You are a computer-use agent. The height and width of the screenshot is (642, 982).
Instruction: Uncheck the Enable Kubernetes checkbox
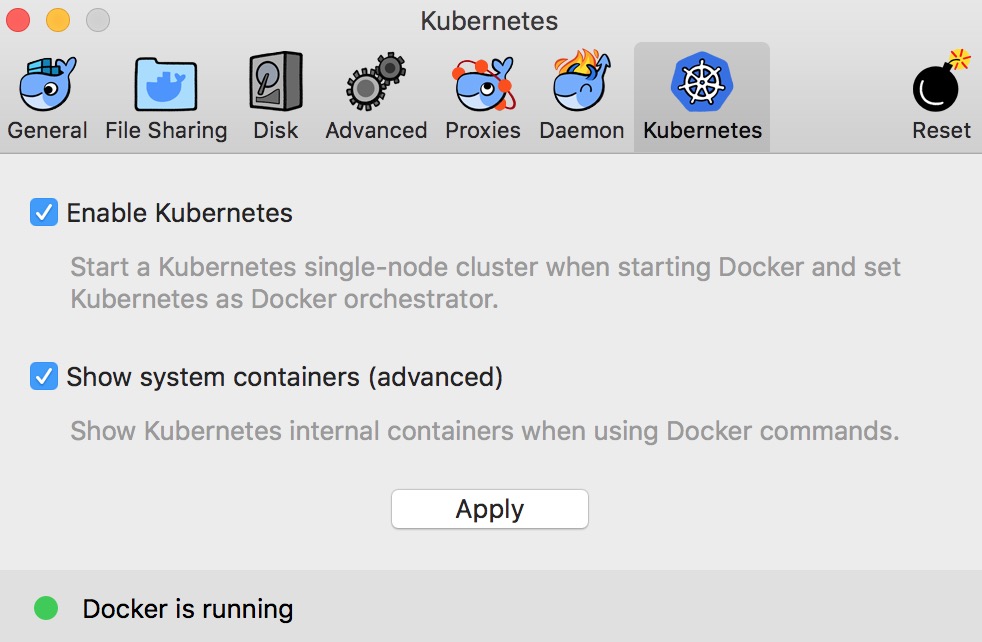point(44,212)
